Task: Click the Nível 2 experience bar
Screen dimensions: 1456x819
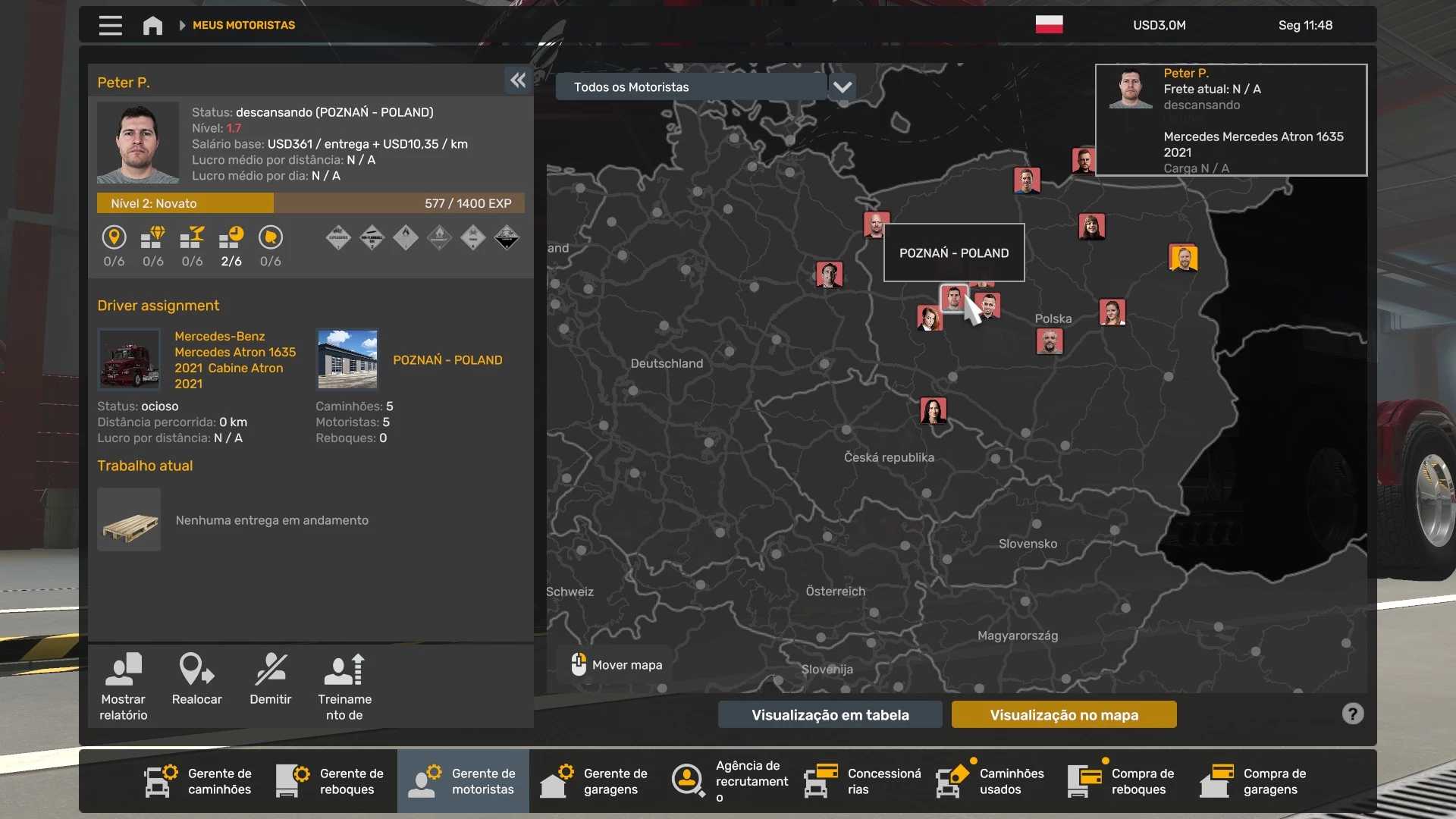Action: tap(310, 203)
